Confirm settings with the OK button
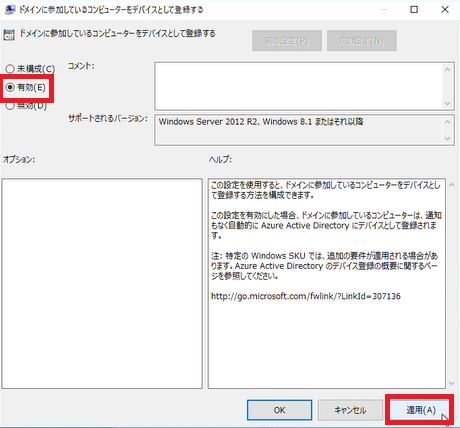This screenshot has height=428, width=460. [279, 410]
